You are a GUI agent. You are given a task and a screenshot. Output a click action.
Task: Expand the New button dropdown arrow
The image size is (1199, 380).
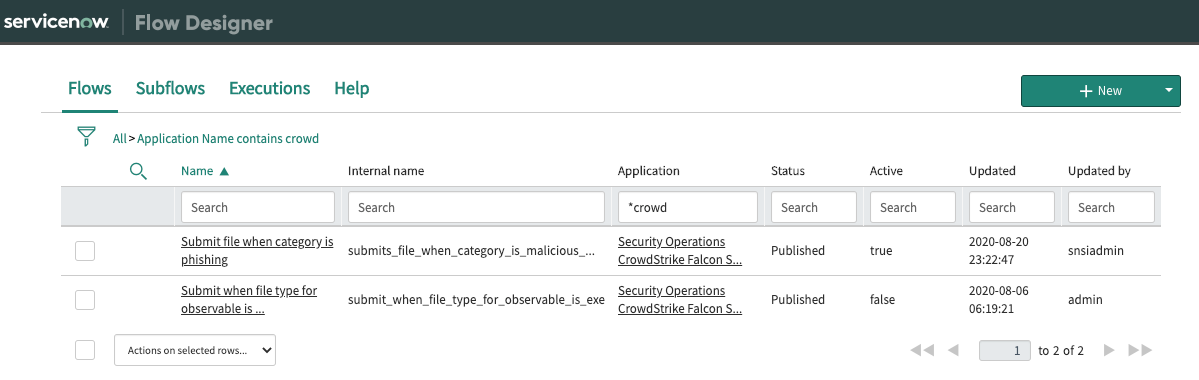pyautogui.click(x=1168, y=90)
